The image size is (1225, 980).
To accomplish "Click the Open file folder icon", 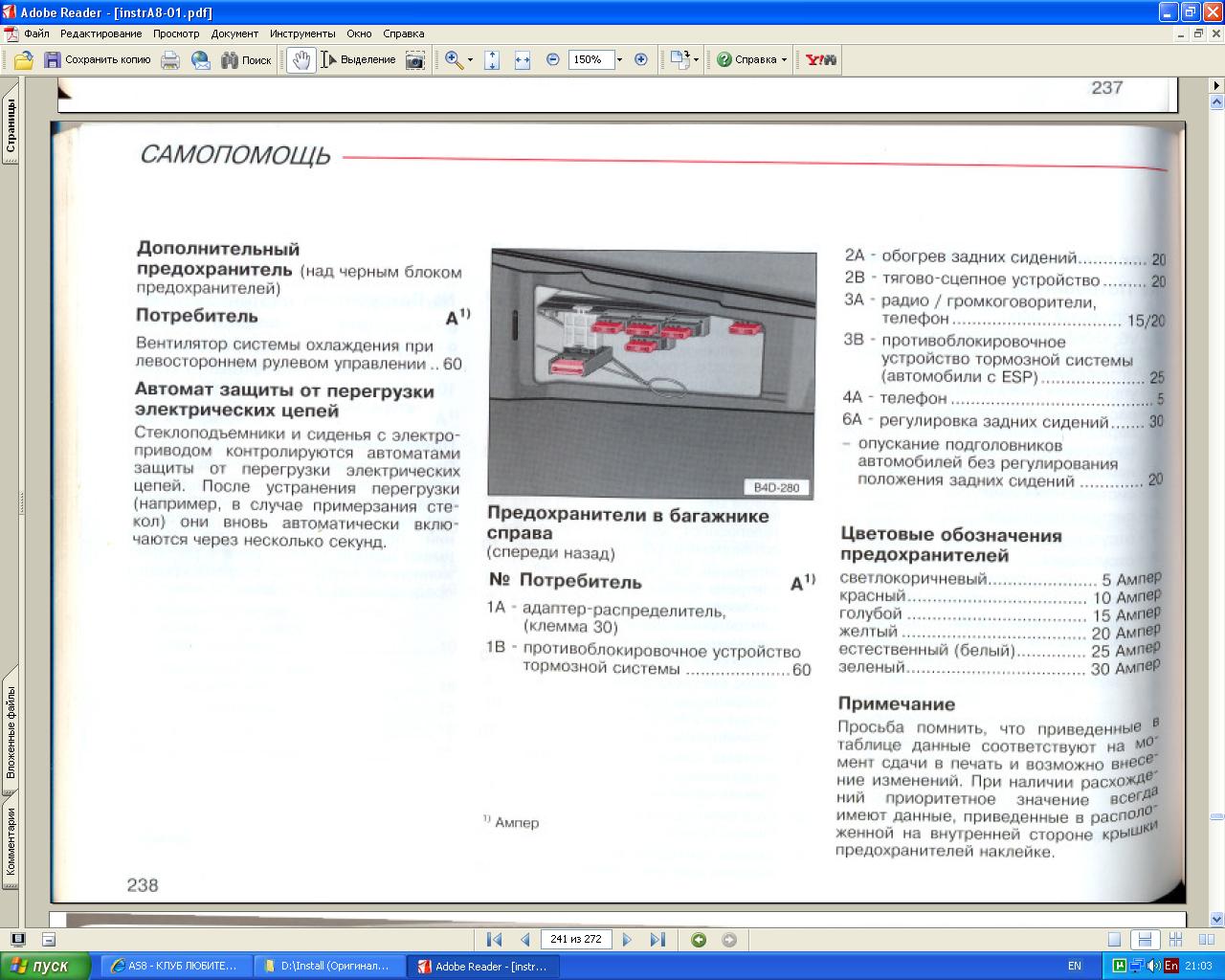I will pyautogui.click(x=24, y=60).
